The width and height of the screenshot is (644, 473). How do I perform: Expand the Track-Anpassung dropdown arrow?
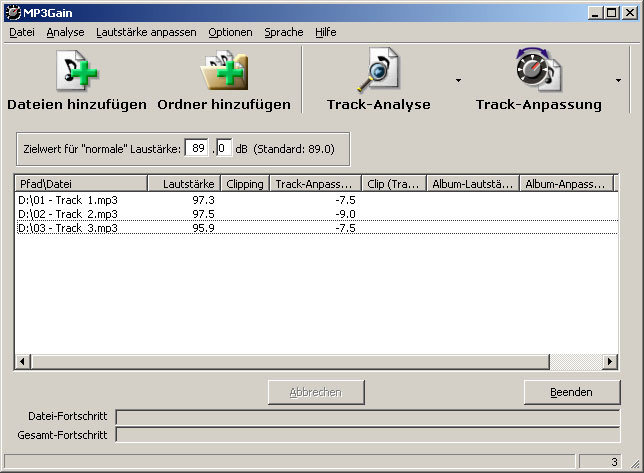[x=618, y=80]
